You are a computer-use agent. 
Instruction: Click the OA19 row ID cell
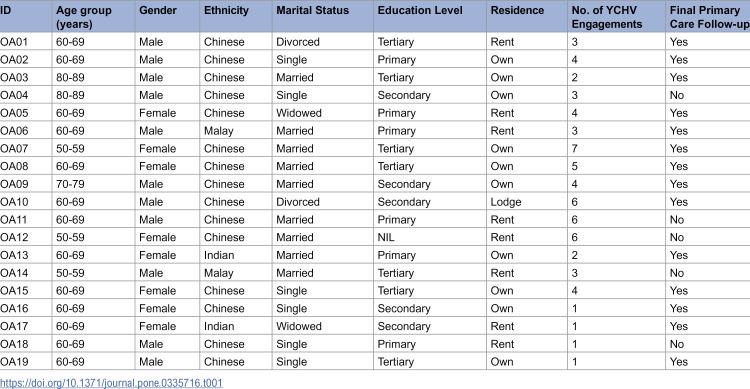click(25, 362)
